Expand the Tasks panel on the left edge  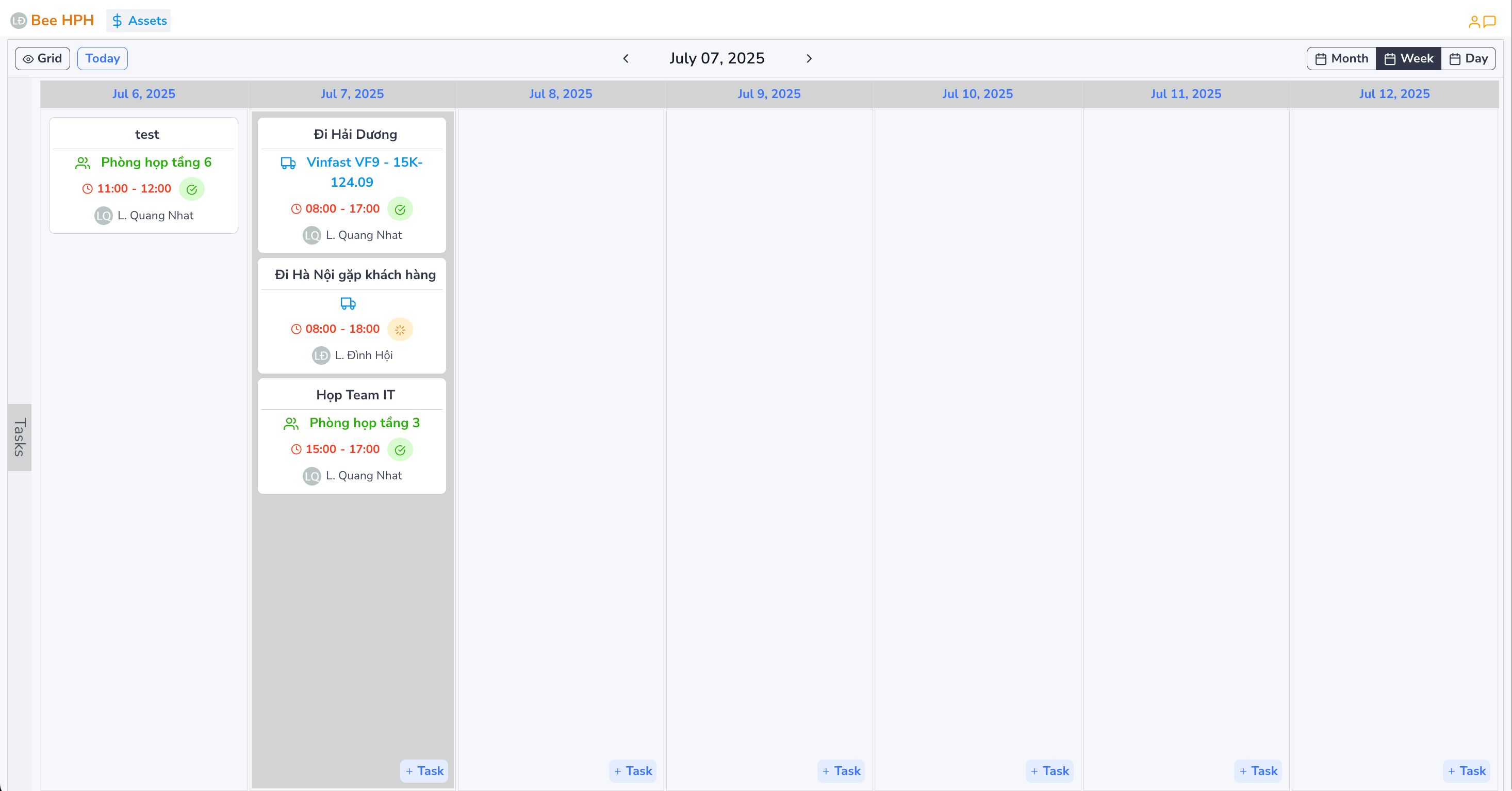point(20,437)
